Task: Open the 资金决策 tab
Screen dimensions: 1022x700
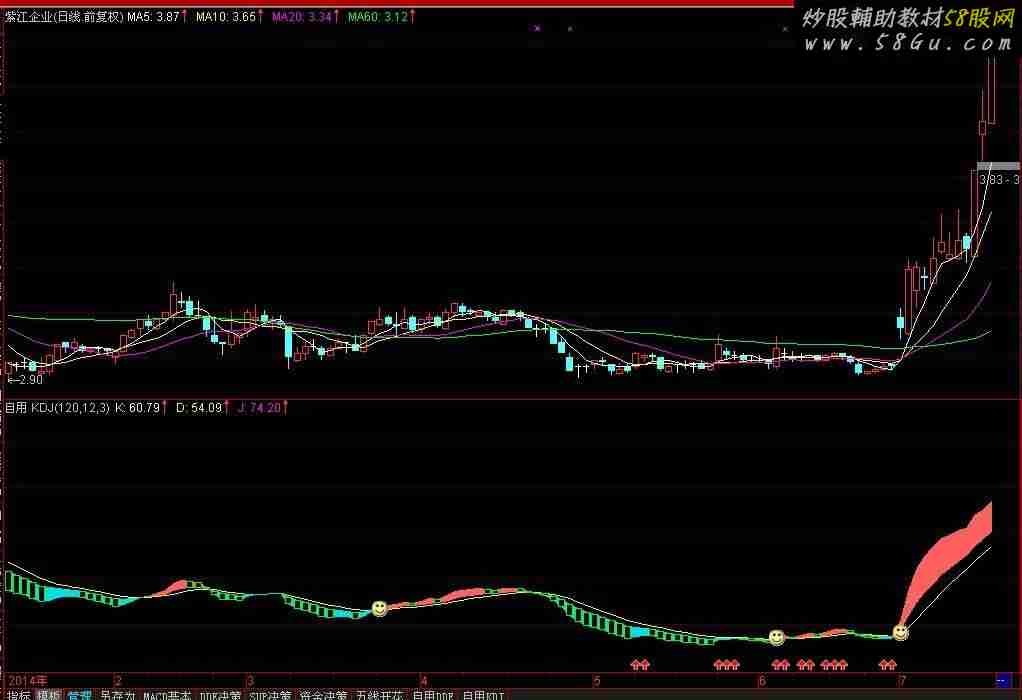Action: 323,695
